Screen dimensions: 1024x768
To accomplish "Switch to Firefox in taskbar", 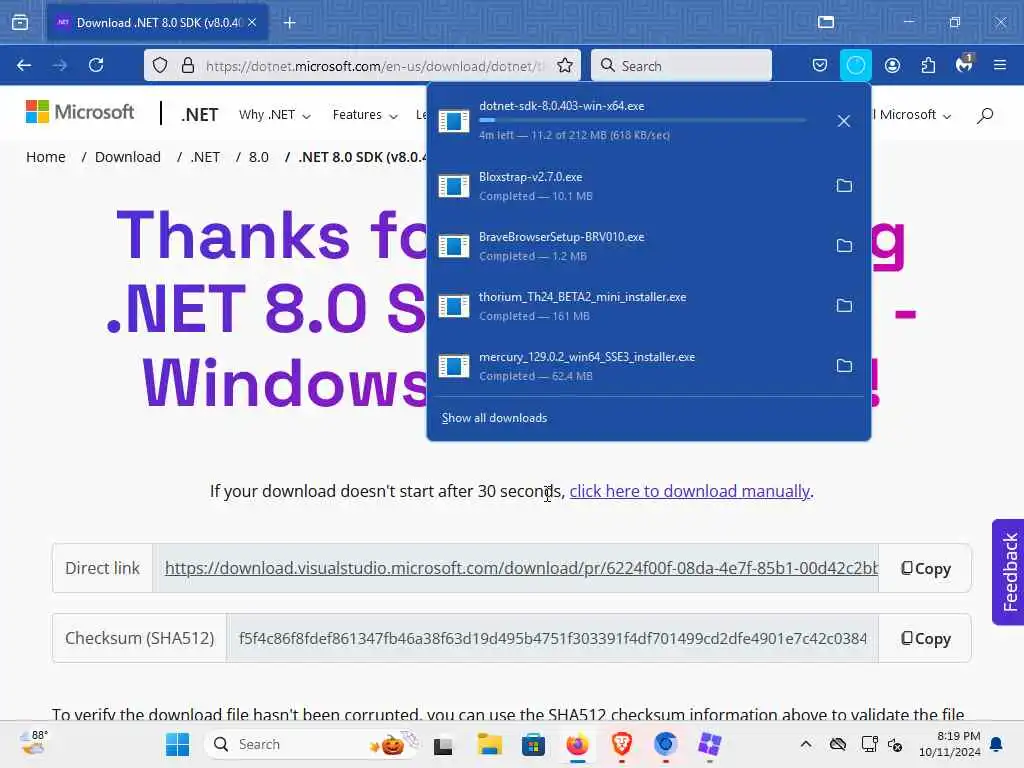I will point(577,744).
